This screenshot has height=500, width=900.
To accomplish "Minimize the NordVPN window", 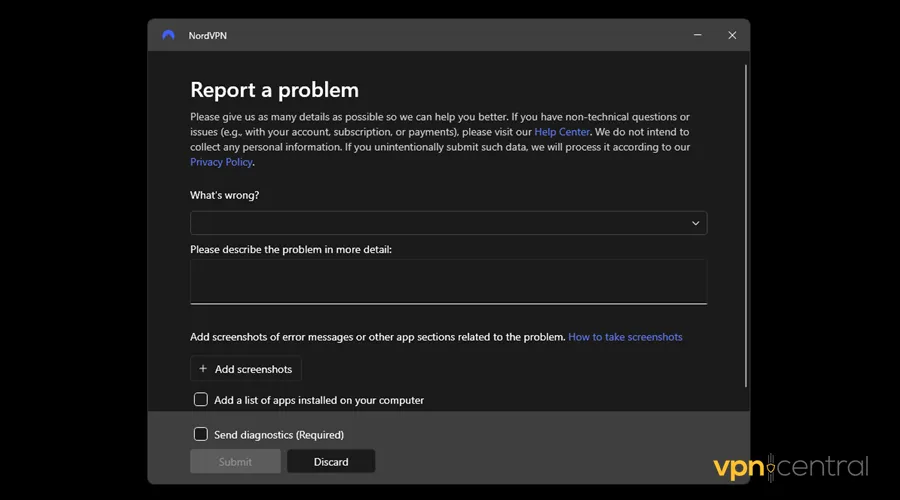I will [x=697, y=35].
